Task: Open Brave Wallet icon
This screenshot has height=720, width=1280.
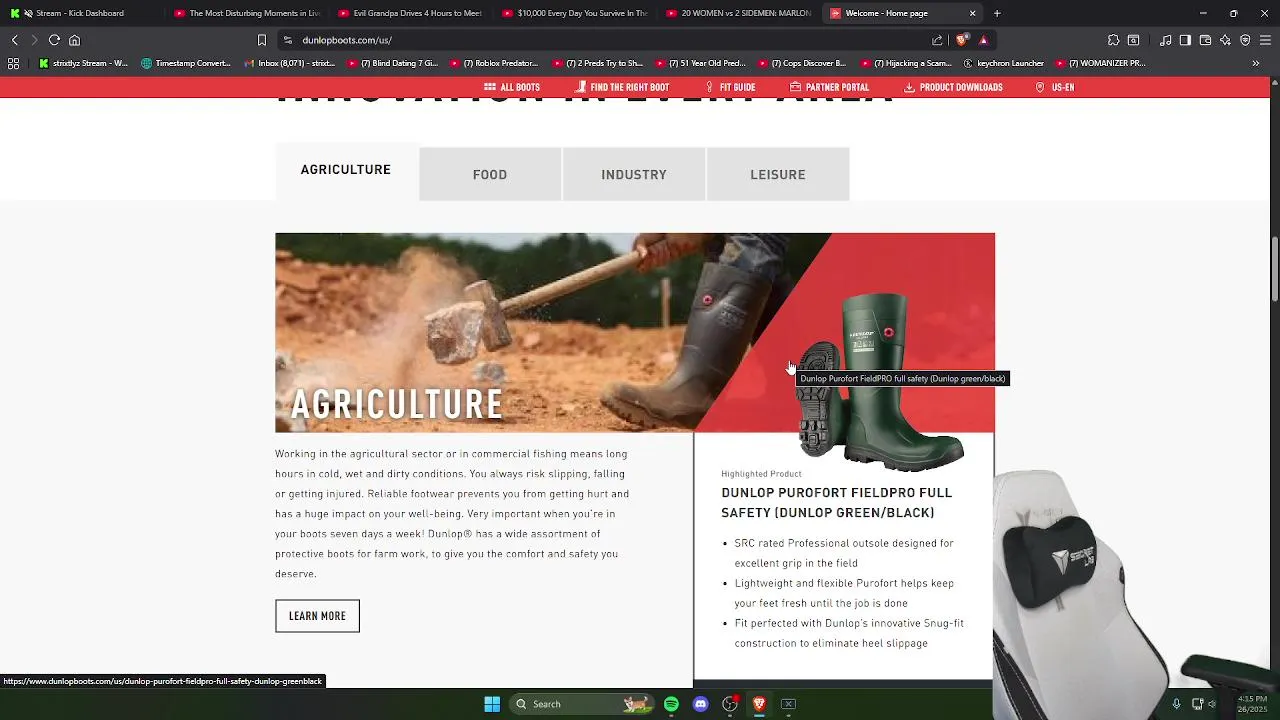Action: tap(1205, 40)
